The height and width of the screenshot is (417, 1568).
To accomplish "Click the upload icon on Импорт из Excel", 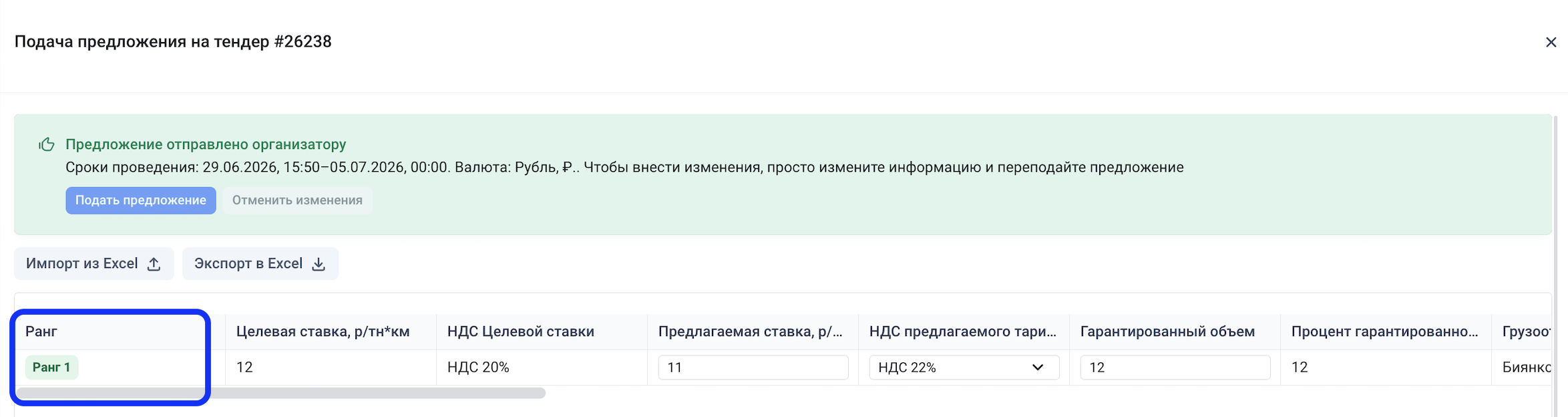I will coord(154,264).
